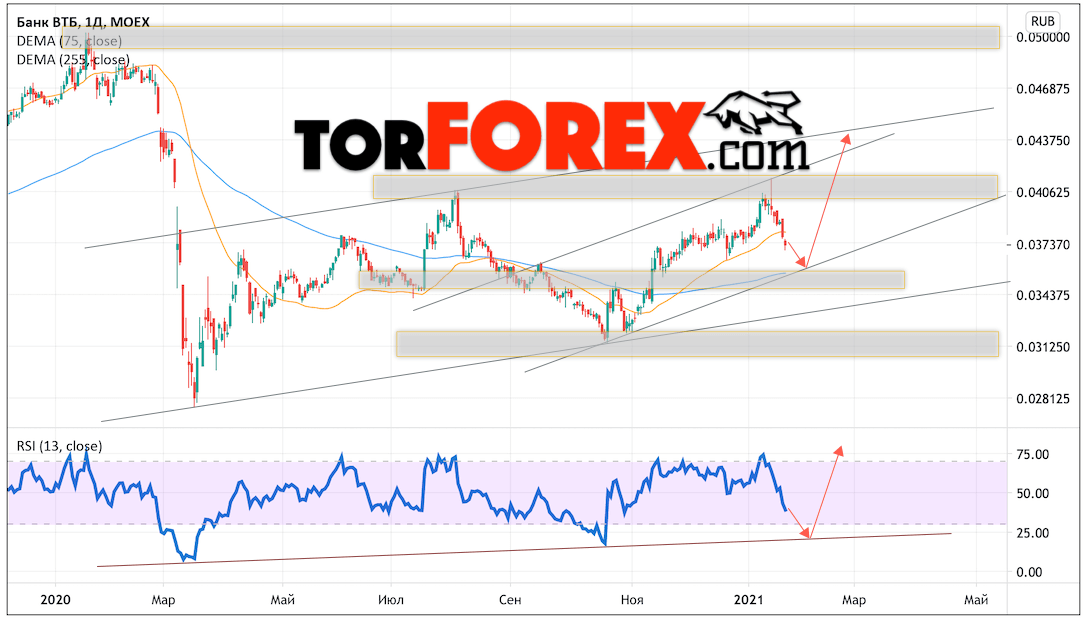Click the RSI 0.00 axis label
Image resolution: width=1087 pixels, height=618 pixels.
click(1029, 572)
